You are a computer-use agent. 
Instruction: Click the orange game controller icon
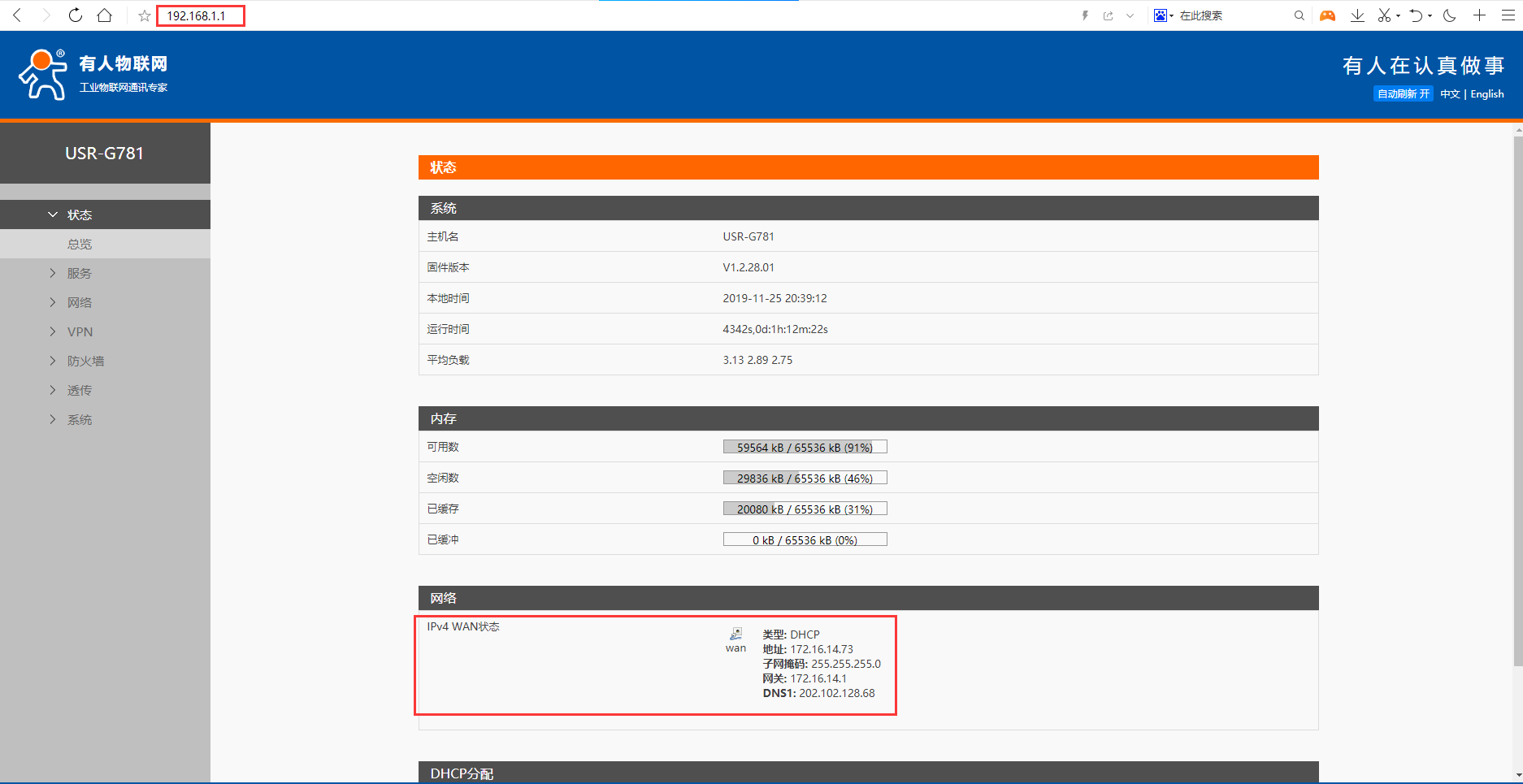coord(1327,15)
